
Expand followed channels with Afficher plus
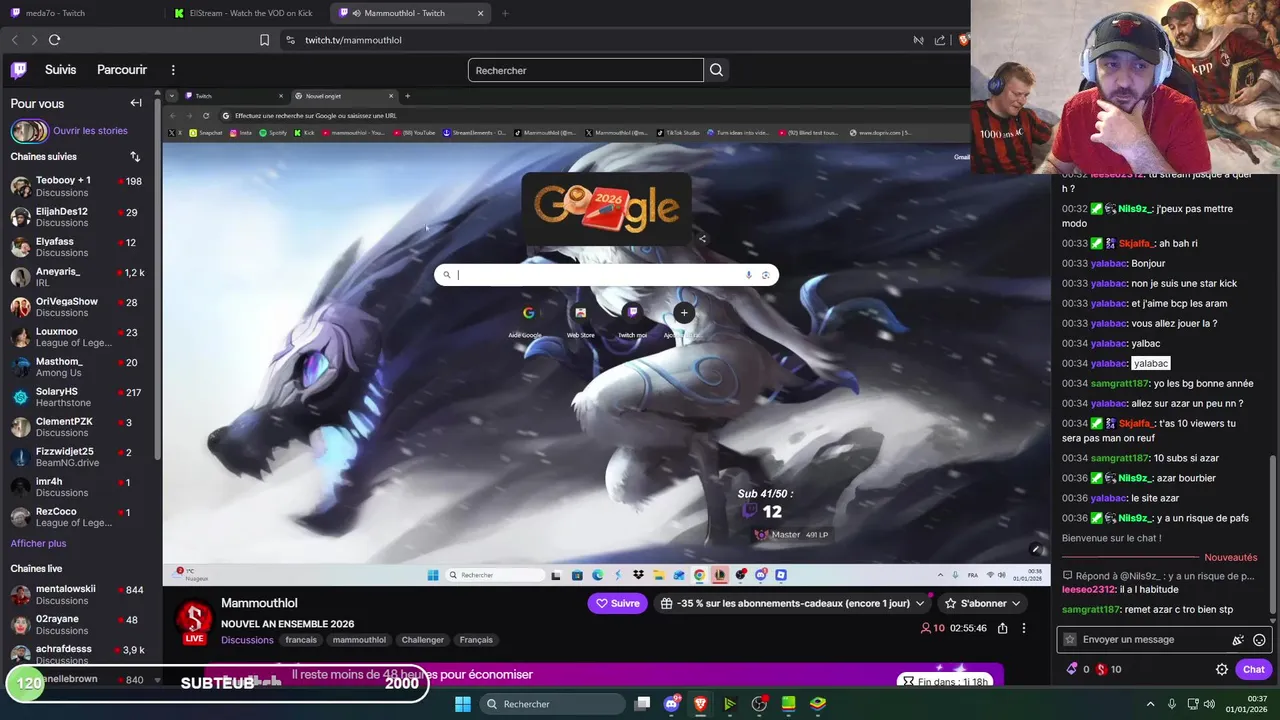38,543
